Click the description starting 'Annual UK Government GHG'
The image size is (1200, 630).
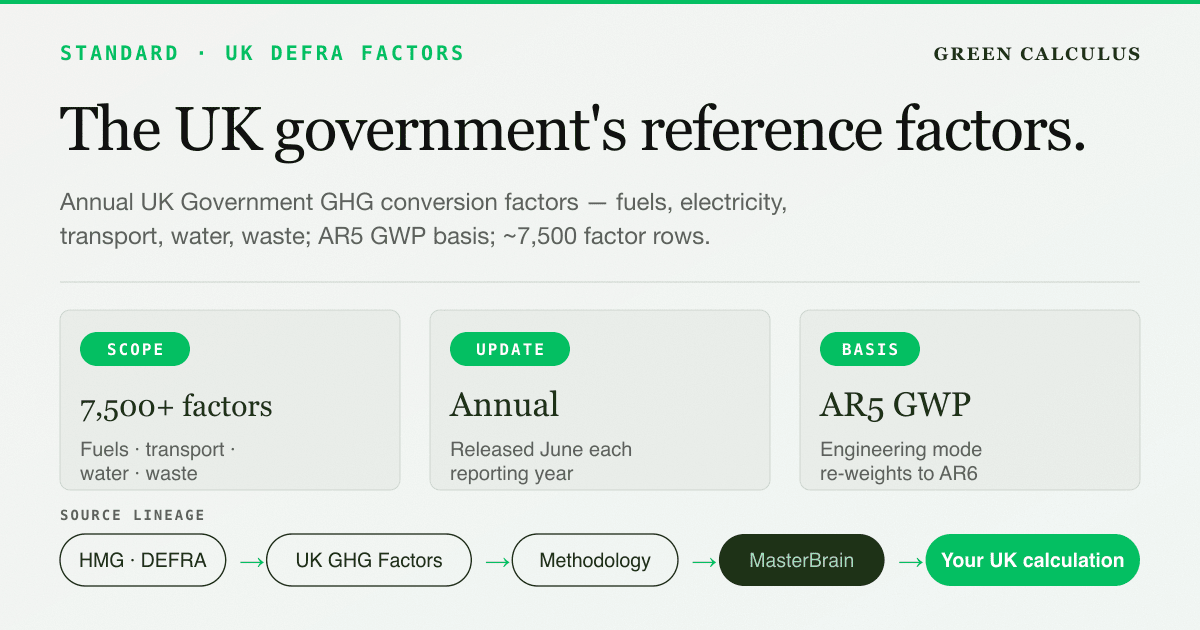(x=424, y=220)
